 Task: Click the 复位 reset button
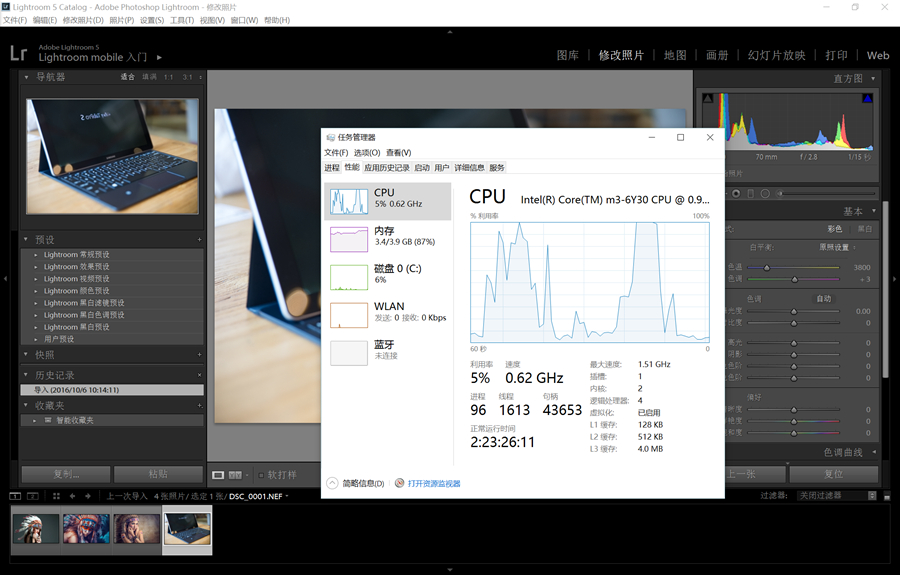coord(833,474)
